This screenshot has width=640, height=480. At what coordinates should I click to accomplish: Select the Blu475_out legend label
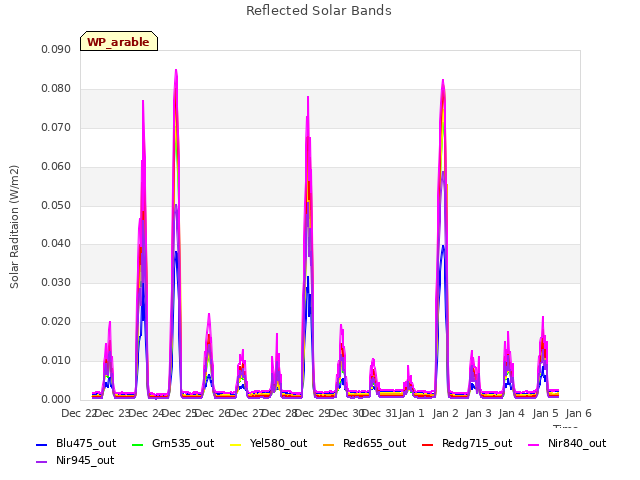point(86,444)
